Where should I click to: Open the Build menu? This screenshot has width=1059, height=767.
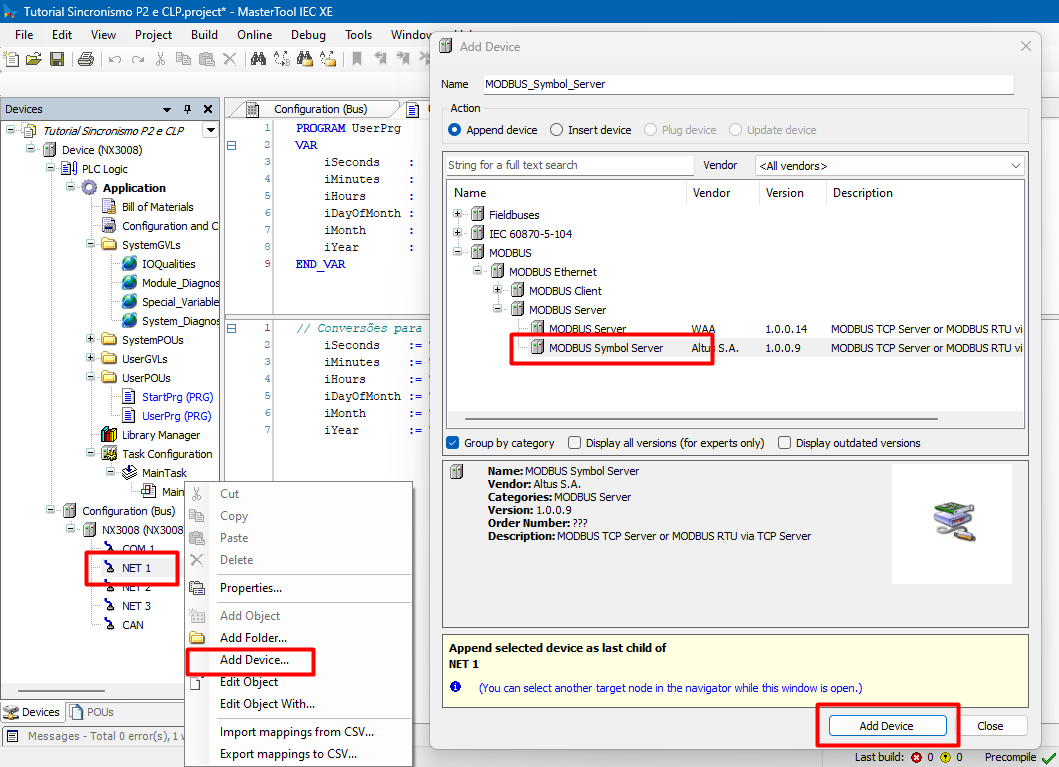tap(204, 35)
